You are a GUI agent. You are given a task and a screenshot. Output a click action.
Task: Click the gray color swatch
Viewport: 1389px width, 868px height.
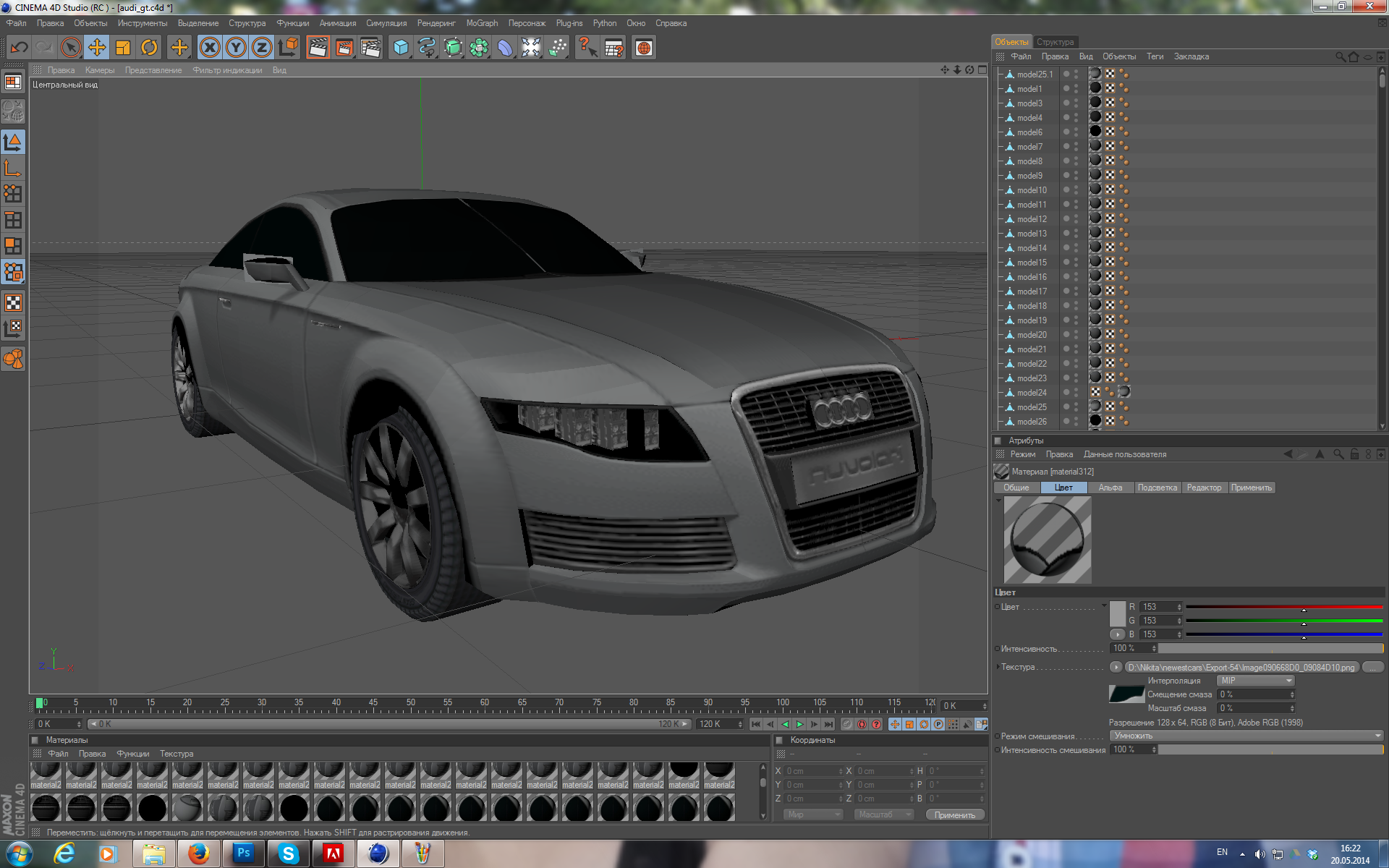click(1118, 613)
